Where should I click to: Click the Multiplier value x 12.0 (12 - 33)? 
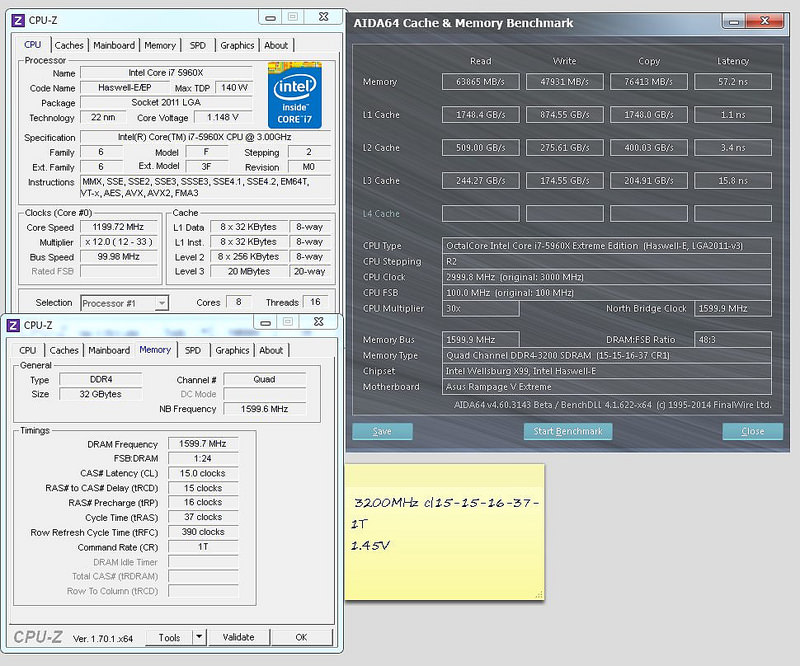(118, 242)
